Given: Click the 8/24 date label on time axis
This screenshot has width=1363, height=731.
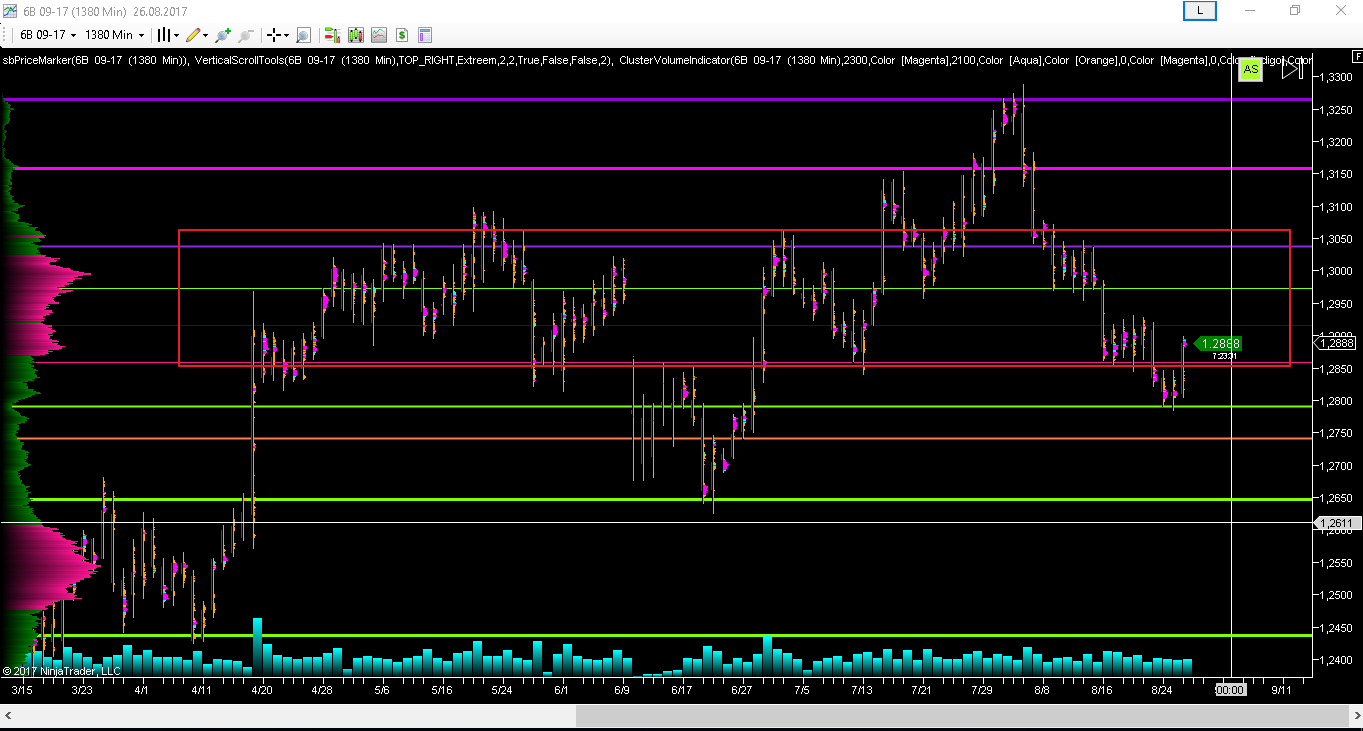Looking at the screenshot, I should 1162,690.
